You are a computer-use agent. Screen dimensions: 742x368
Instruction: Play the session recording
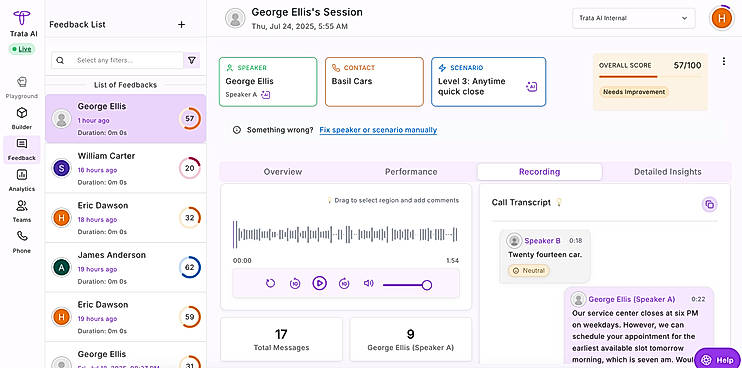click(319, 283)
